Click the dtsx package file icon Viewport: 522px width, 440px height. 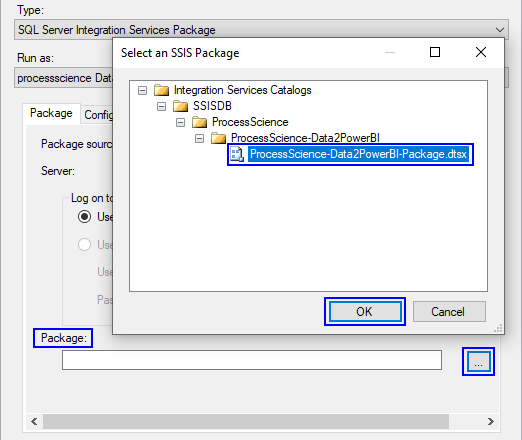point(237,154)
